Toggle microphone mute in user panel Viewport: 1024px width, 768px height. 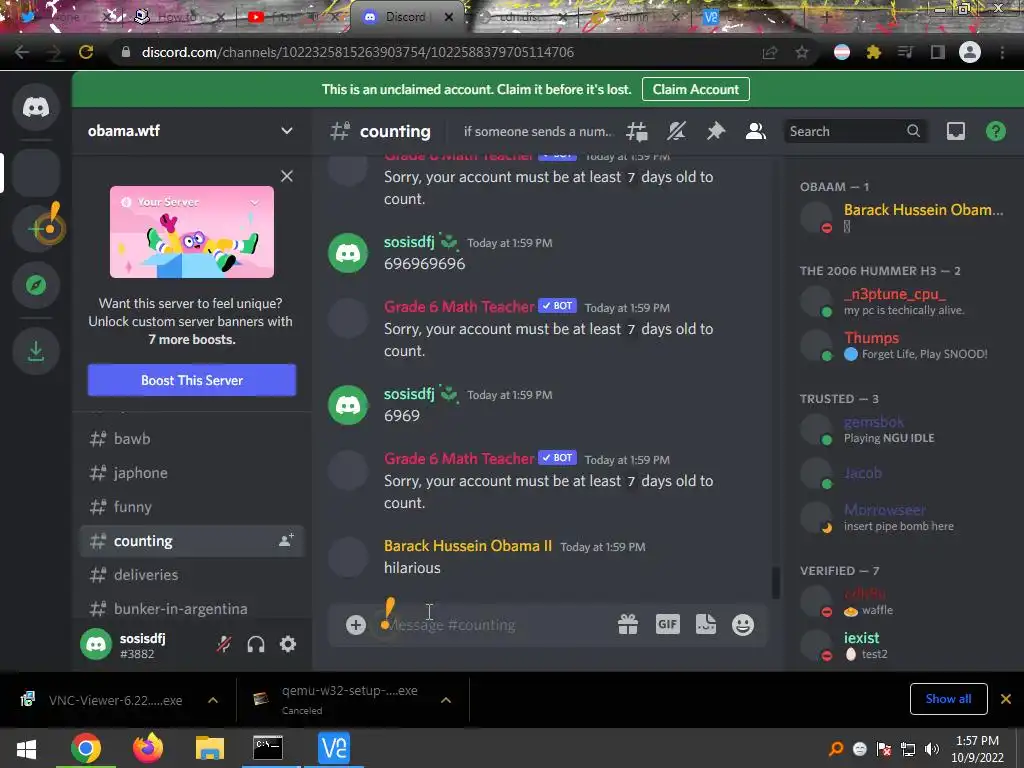(223, 645)
